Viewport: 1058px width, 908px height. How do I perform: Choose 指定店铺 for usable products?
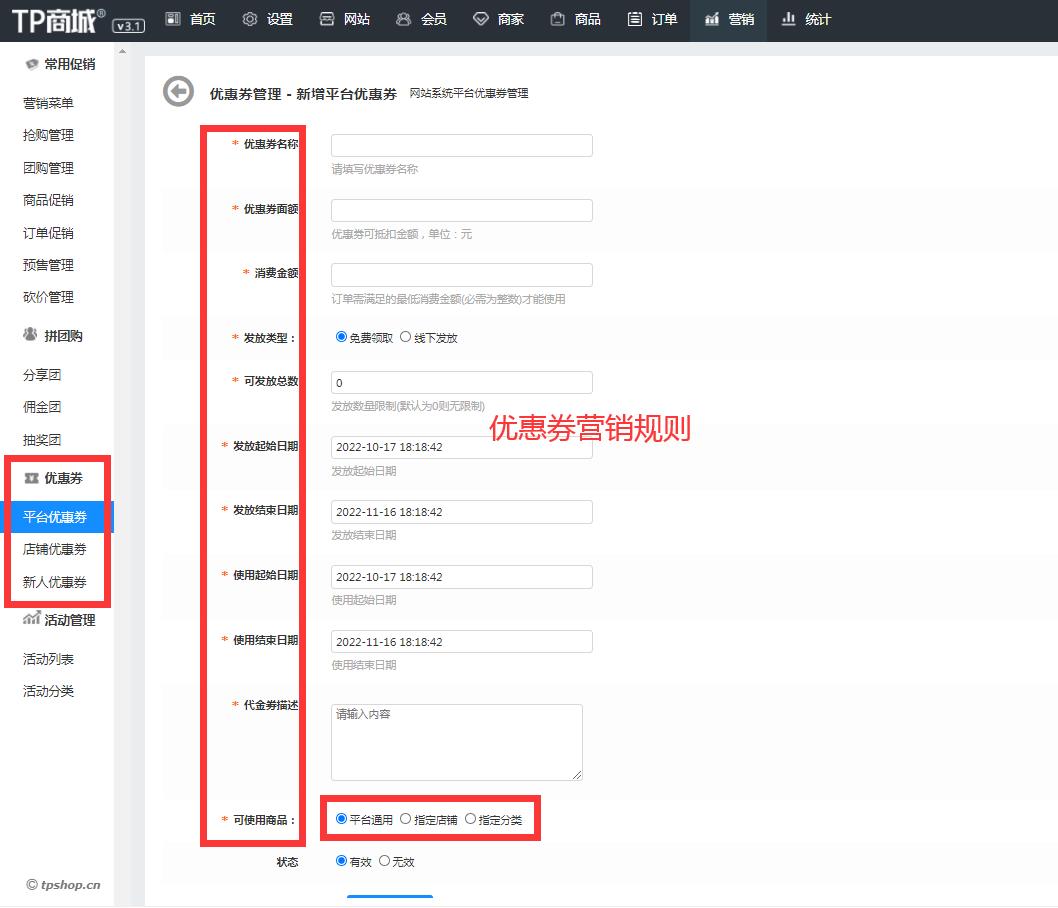(405, 818)
